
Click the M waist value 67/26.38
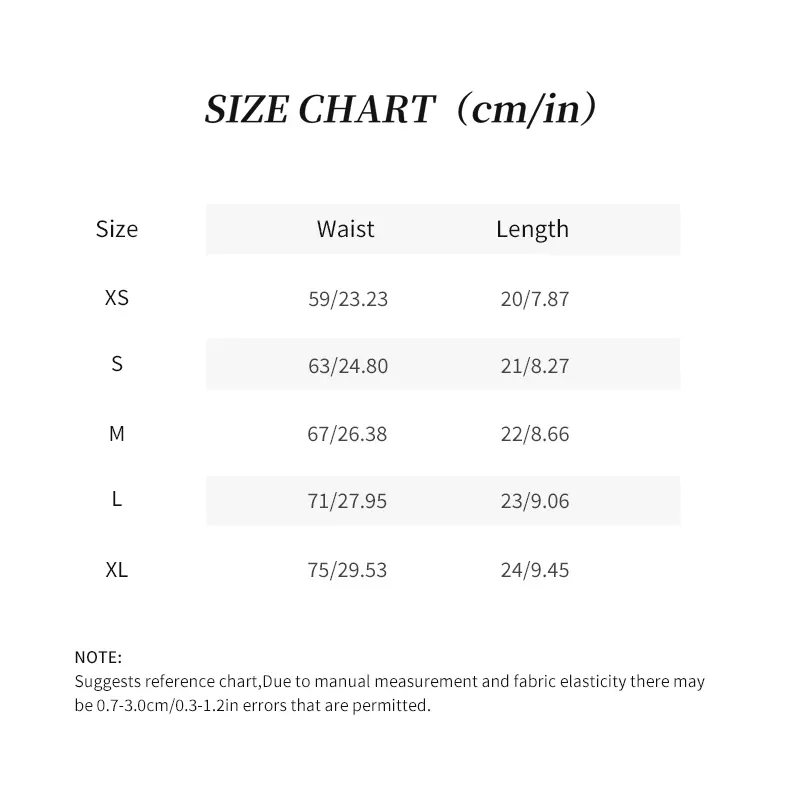(348, 435)
